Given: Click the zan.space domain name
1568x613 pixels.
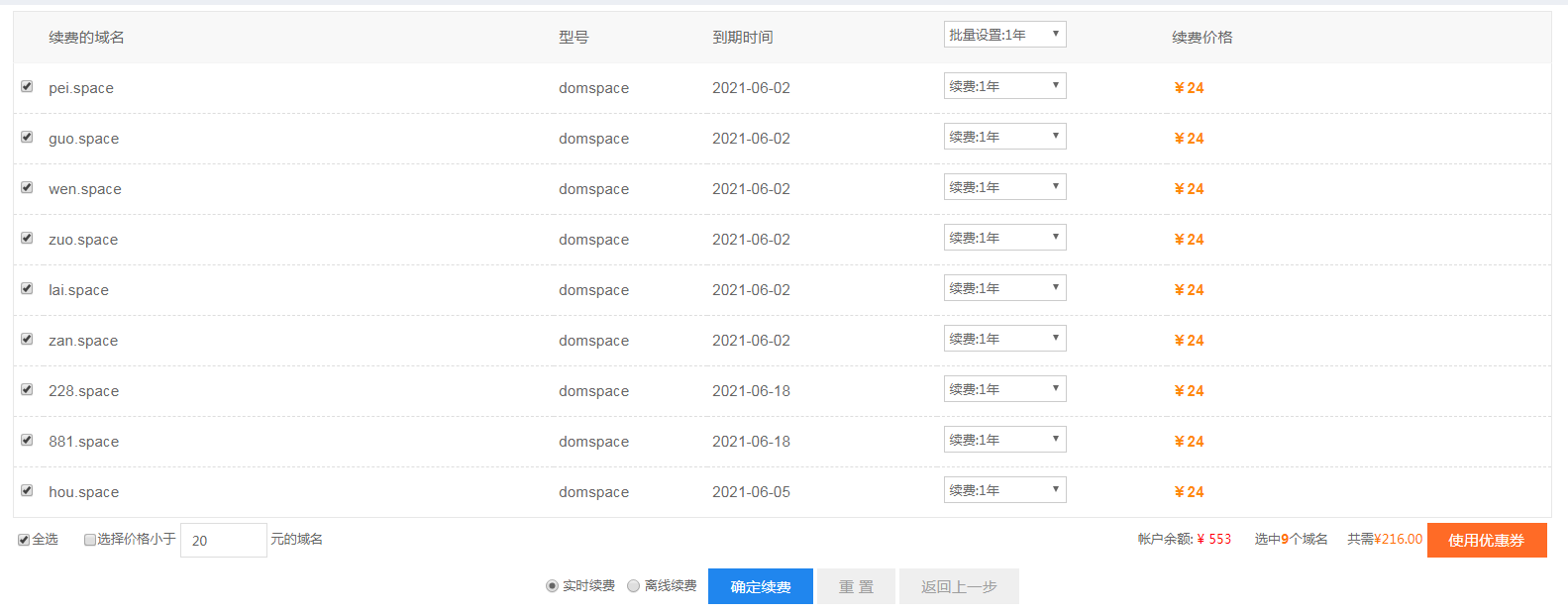Looking at the screenshot, I should tap(83, 341).
